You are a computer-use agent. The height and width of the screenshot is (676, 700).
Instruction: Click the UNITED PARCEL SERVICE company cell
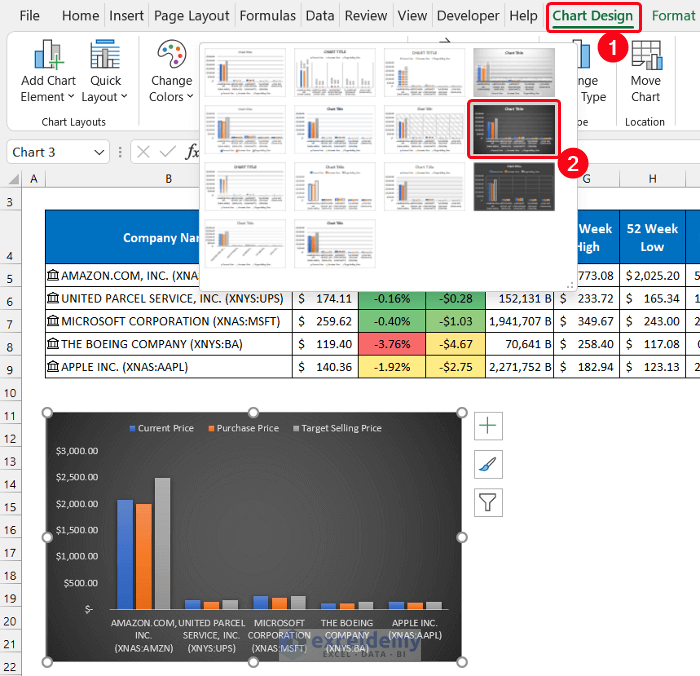tap(169, 298)
